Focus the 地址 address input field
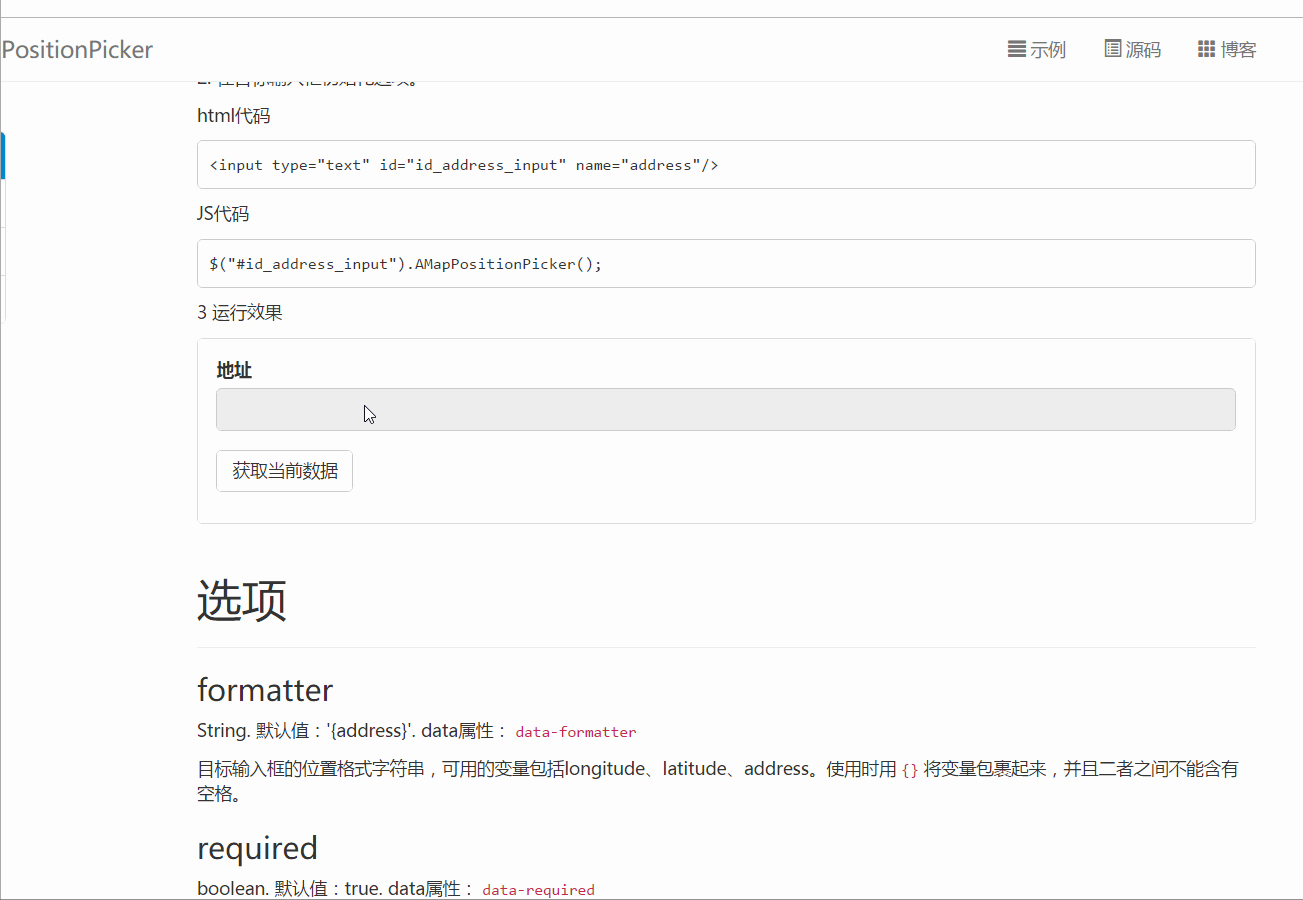Screen dimensions: 1303x900 (725, 410)
